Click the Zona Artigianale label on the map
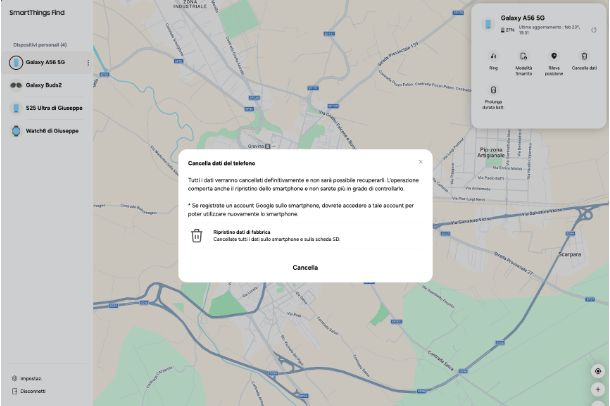Viewport: 610px width, 406px height. click(491, 152)
